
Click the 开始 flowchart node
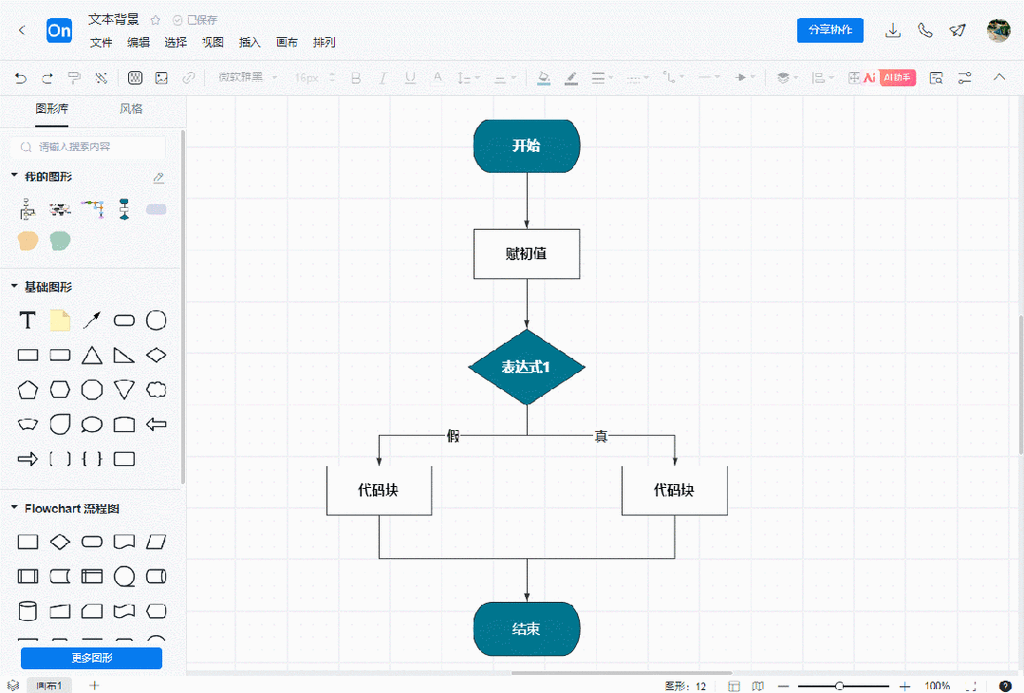pyautogui.click(x=526, y=146)
